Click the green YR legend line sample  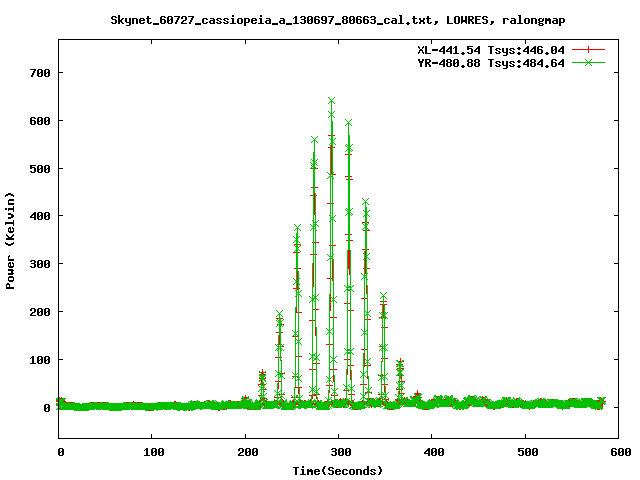pos(590,62)
